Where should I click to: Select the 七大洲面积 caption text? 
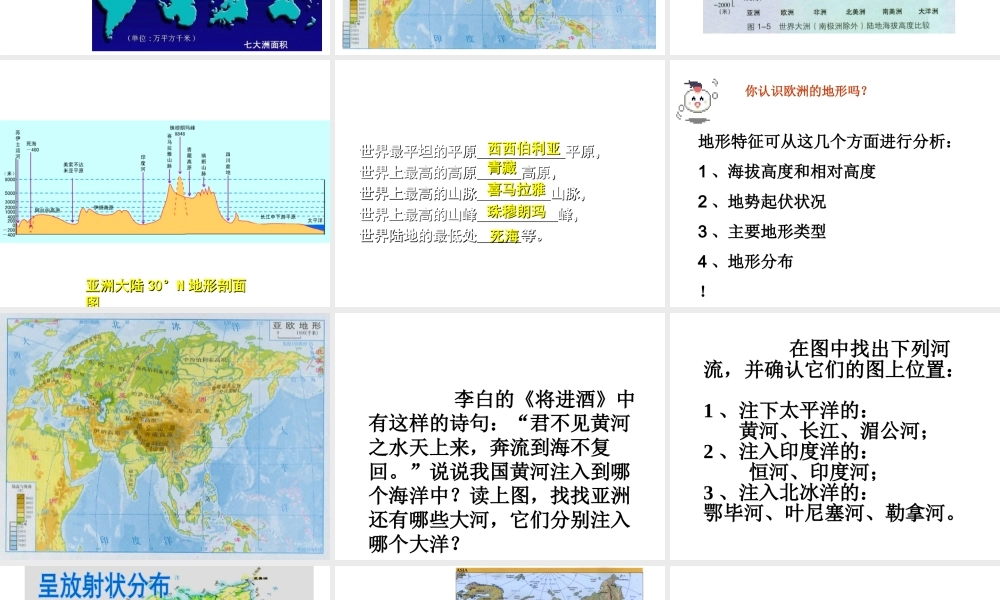pyautogui.click(x=265, y=45)
